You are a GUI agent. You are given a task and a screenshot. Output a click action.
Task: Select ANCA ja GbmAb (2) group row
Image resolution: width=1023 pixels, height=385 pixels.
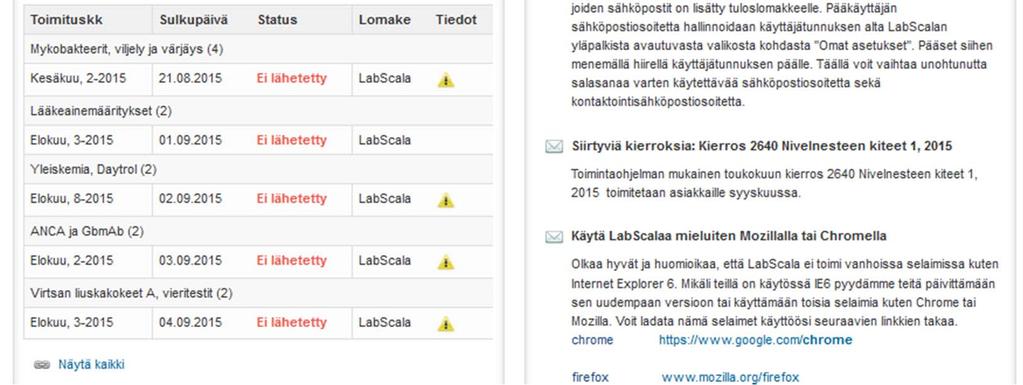click(x=258, y=232)
